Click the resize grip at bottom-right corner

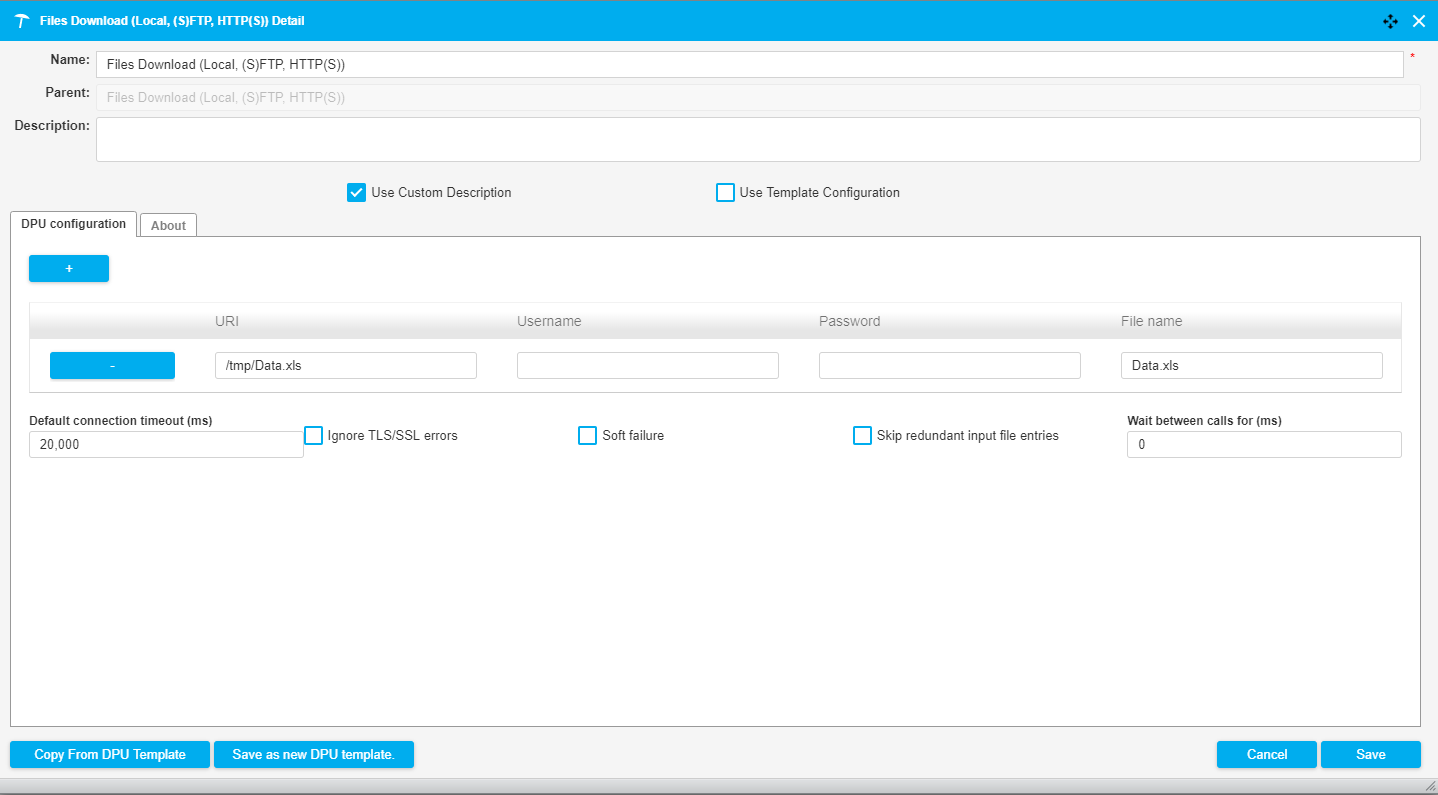pyautogui.click(x=1429, y=787)
